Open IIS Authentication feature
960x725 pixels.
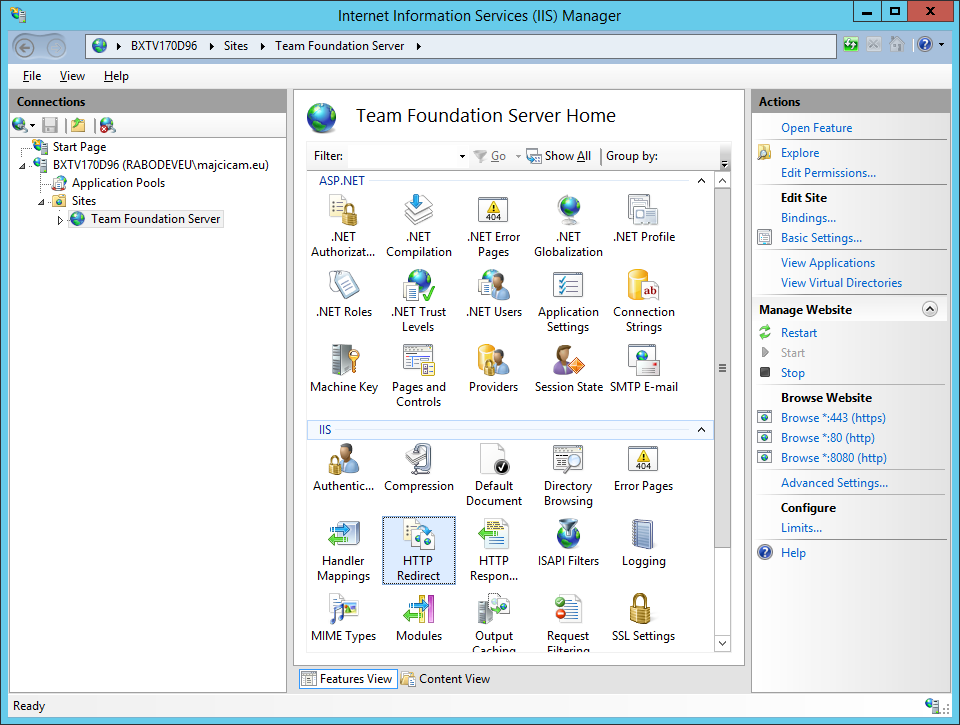[x=343, y=468]
